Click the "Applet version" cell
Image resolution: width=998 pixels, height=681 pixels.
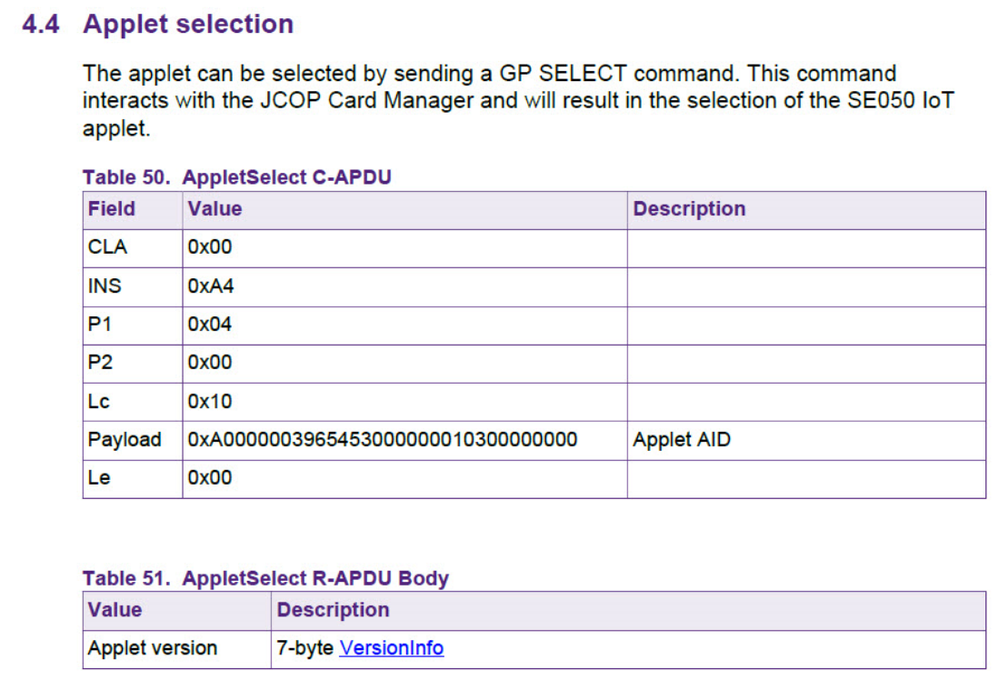(152, 648)
